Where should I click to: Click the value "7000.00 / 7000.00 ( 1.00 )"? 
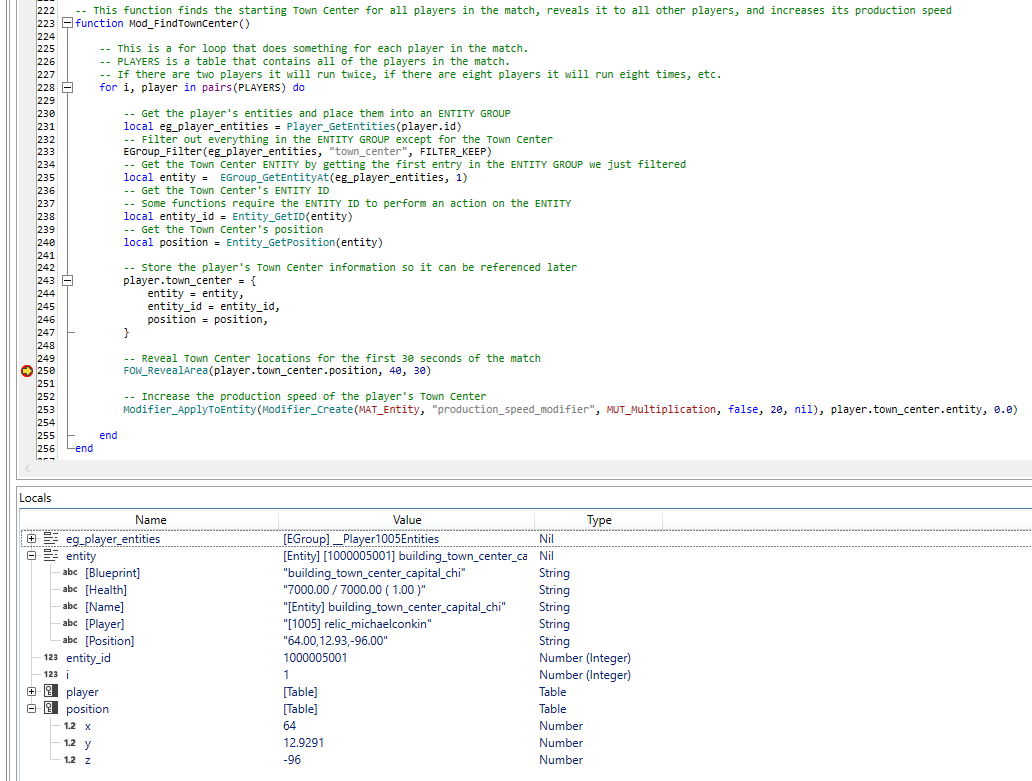coord(354,590)
